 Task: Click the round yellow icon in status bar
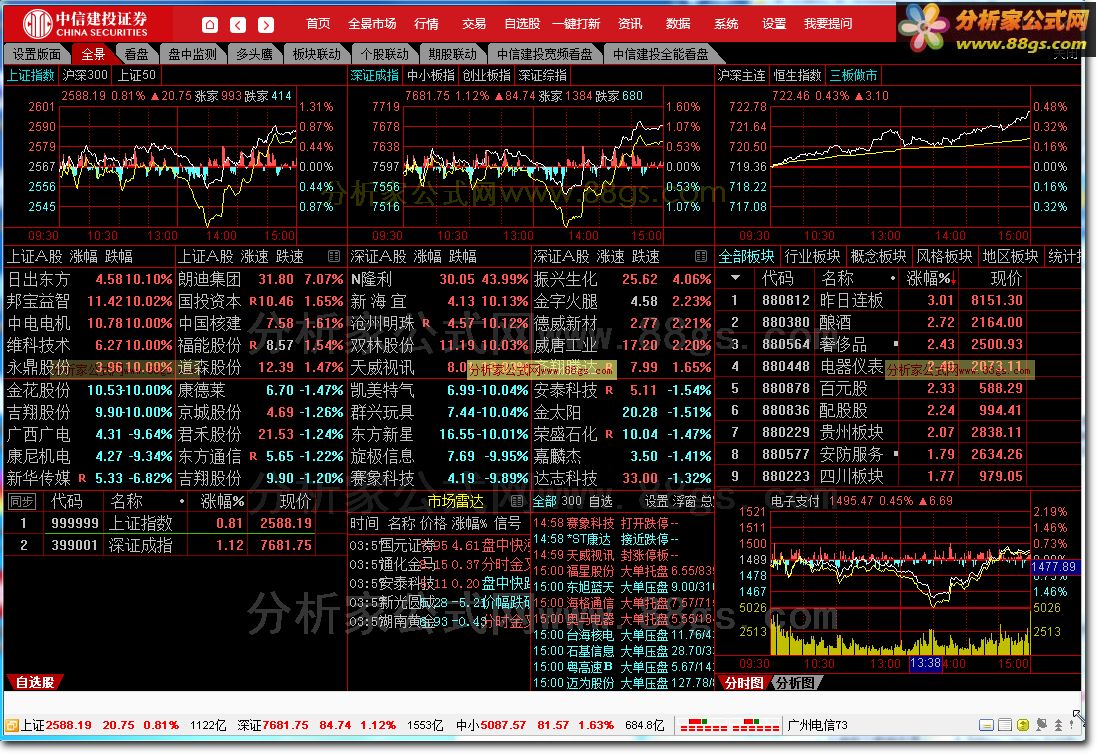(1022, 725)
